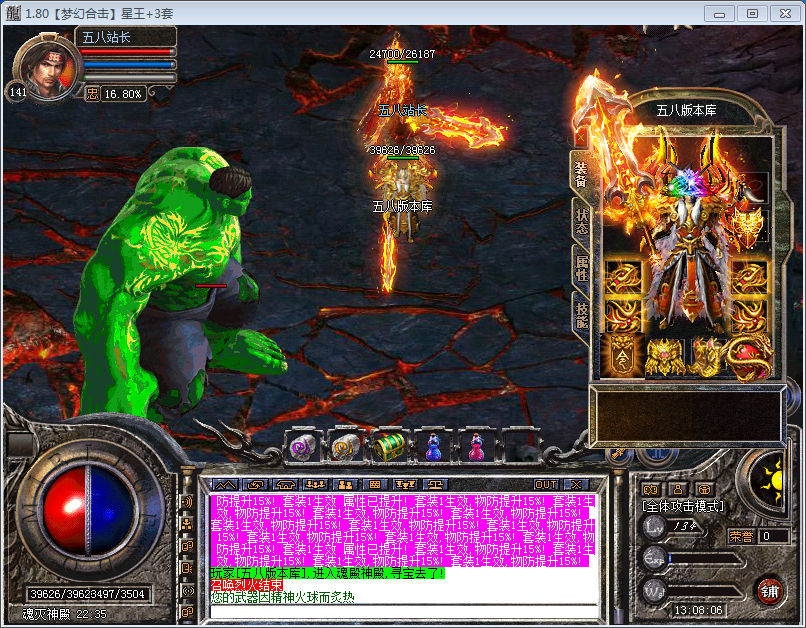This screenshot has width=806, height=628.
Task: Click the Lv level orb
Action: tap(654, 527)
